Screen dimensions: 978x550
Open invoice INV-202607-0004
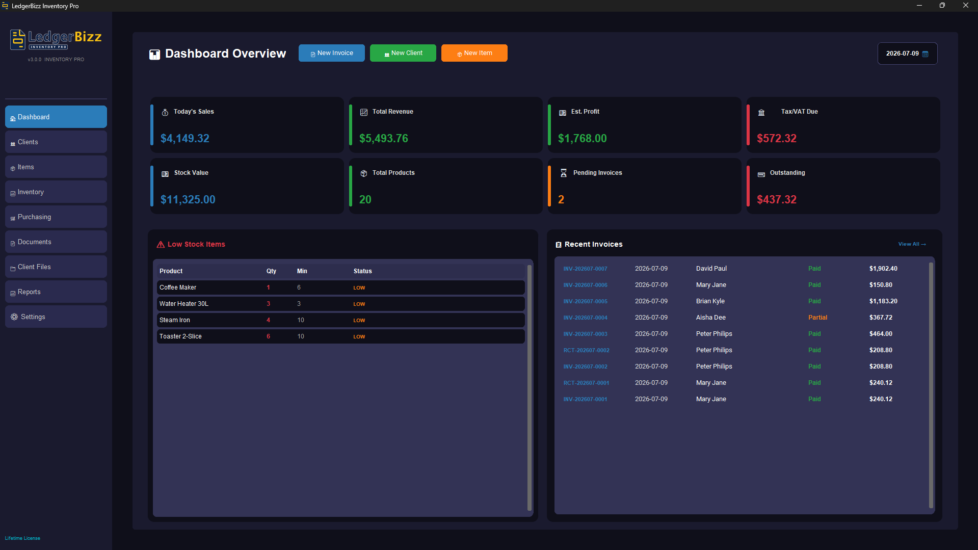pos(585,317)
